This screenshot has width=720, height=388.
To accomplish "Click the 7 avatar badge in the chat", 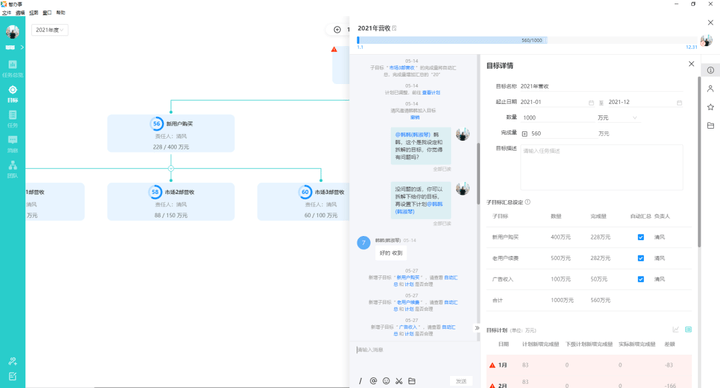I will [364, 243].
